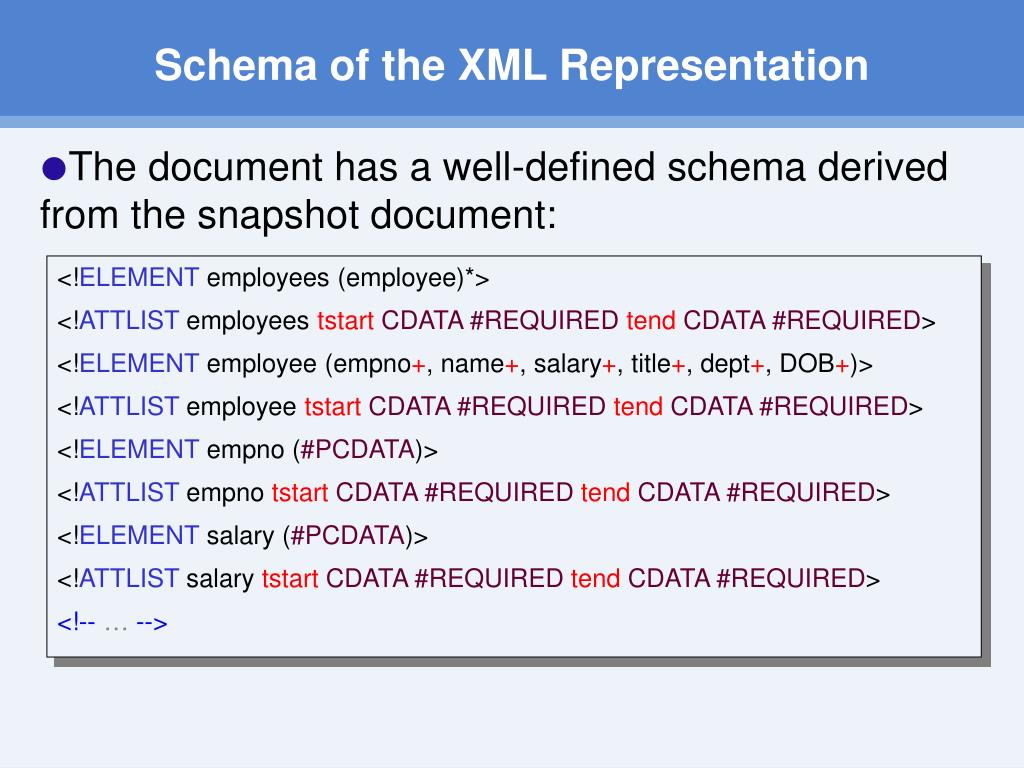Click the red 'tstart' on the ATTLIST employees line
Image resolution: width=1024 pixels, height=768 pixels.
click(345, 321)
